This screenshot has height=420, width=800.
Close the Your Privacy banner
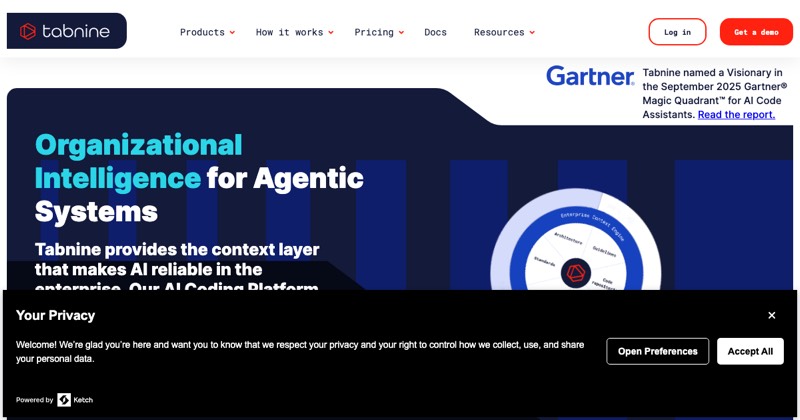coord(771,315)
